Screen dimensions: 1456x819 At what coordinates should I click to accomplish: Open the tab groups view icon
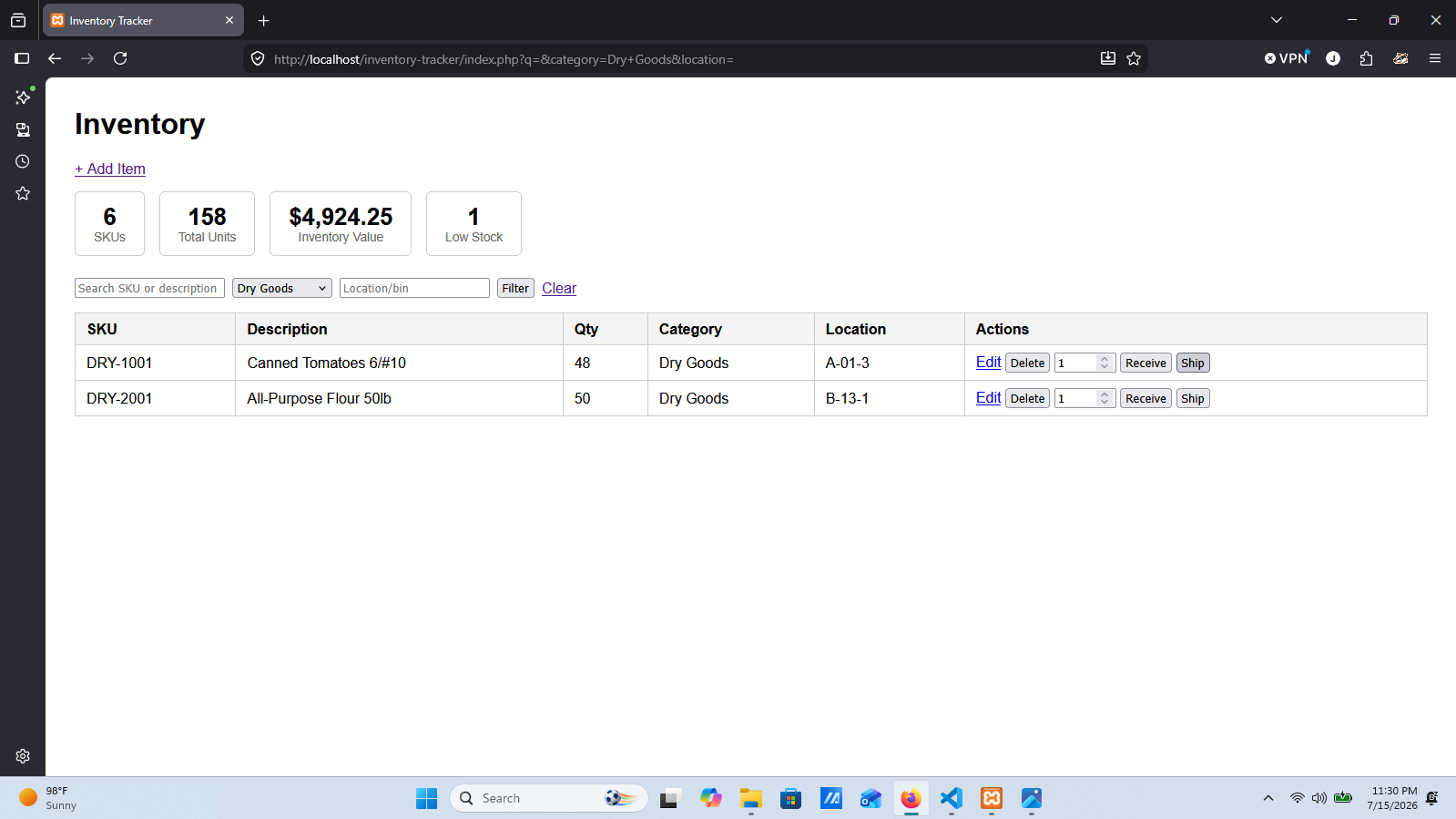(18, 20)
